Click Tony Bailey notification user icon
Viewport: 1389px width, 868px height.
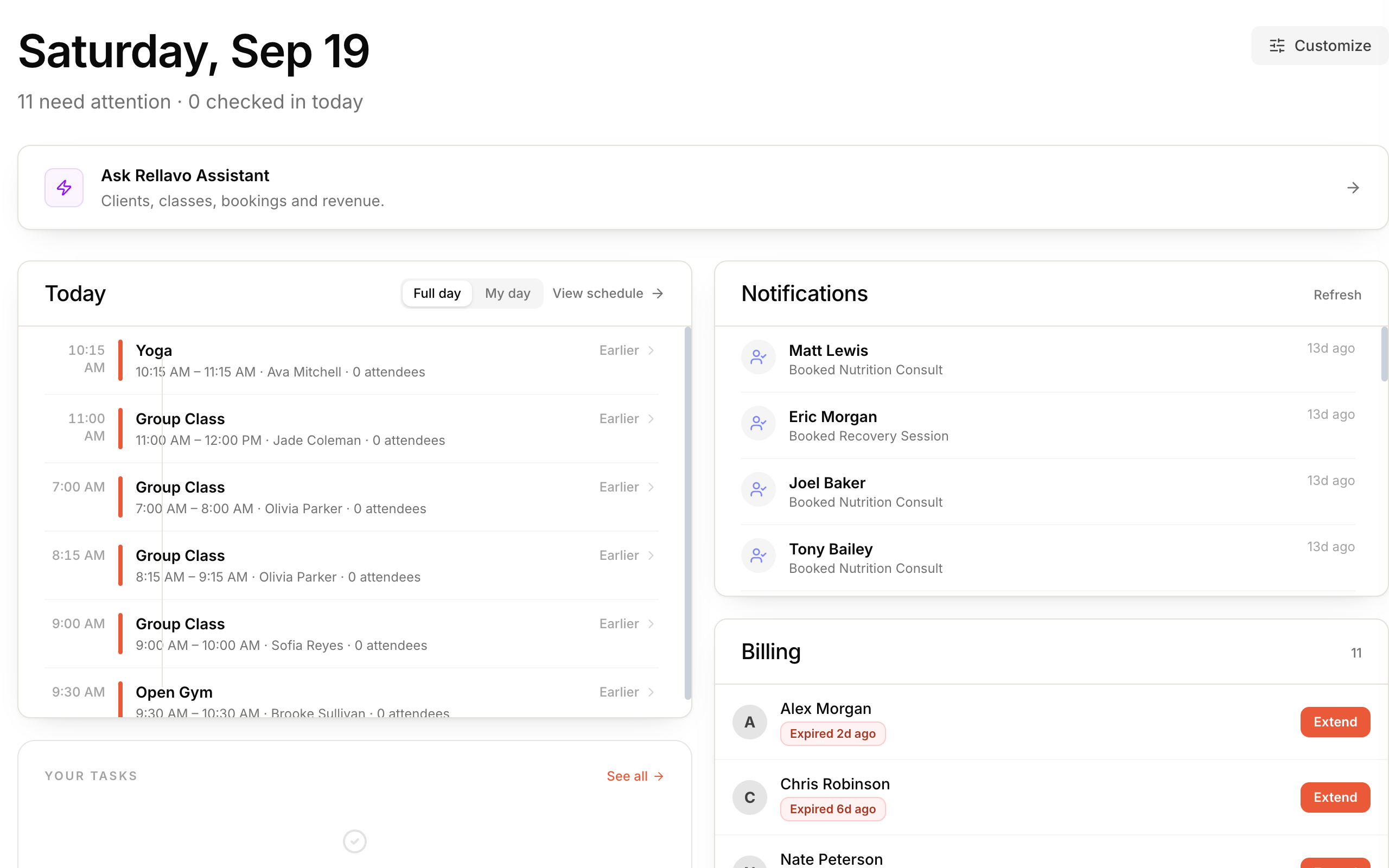pos(758,555)
